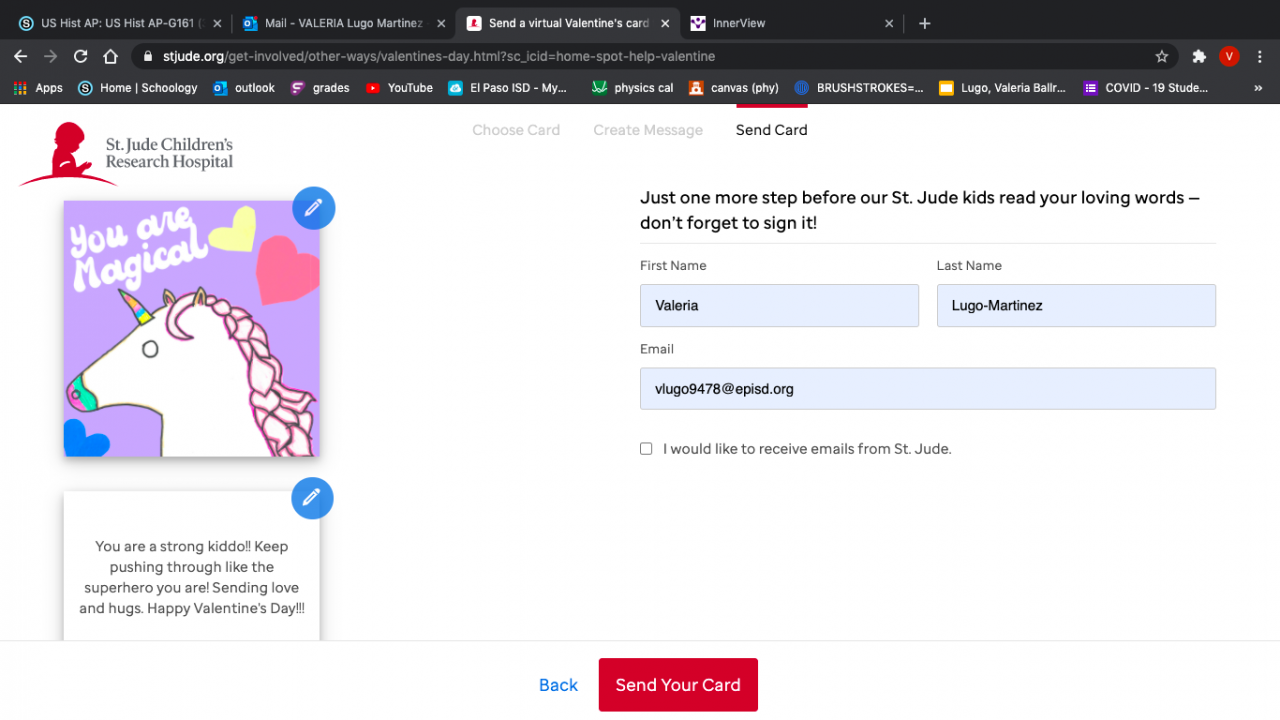
Task: Open the physics cal bookmark
Action: [x=632, y=88]
